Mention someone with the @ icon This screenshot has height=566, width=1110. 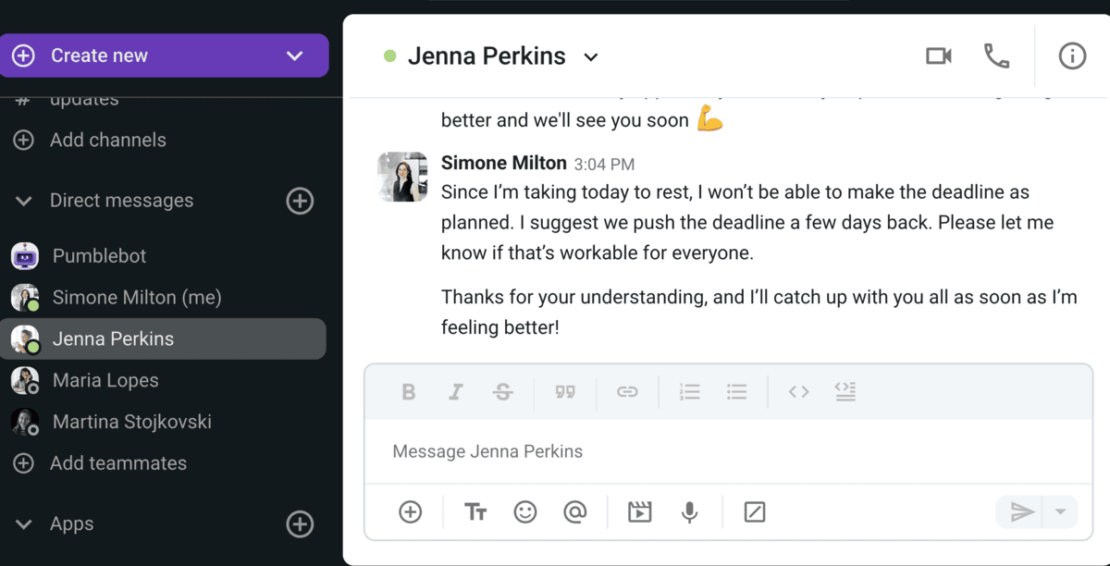tap(575, 512)
